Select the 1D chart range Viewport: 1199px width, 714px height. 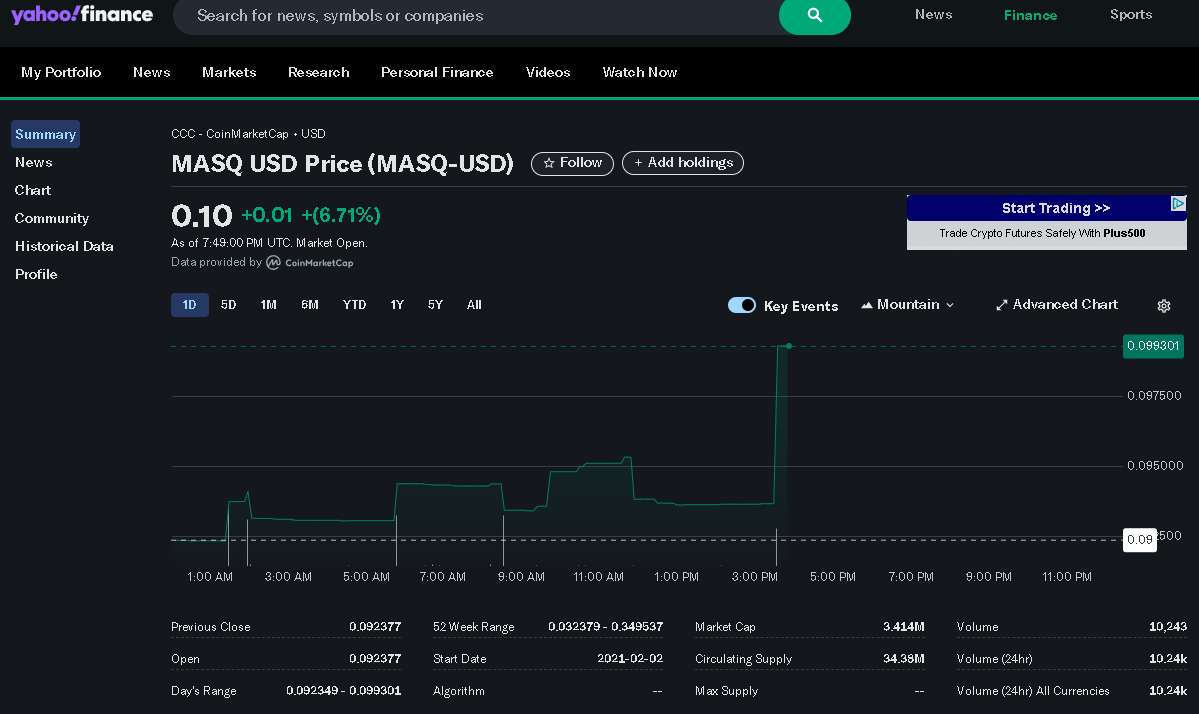pyautogui.click(x=190, y=305)
